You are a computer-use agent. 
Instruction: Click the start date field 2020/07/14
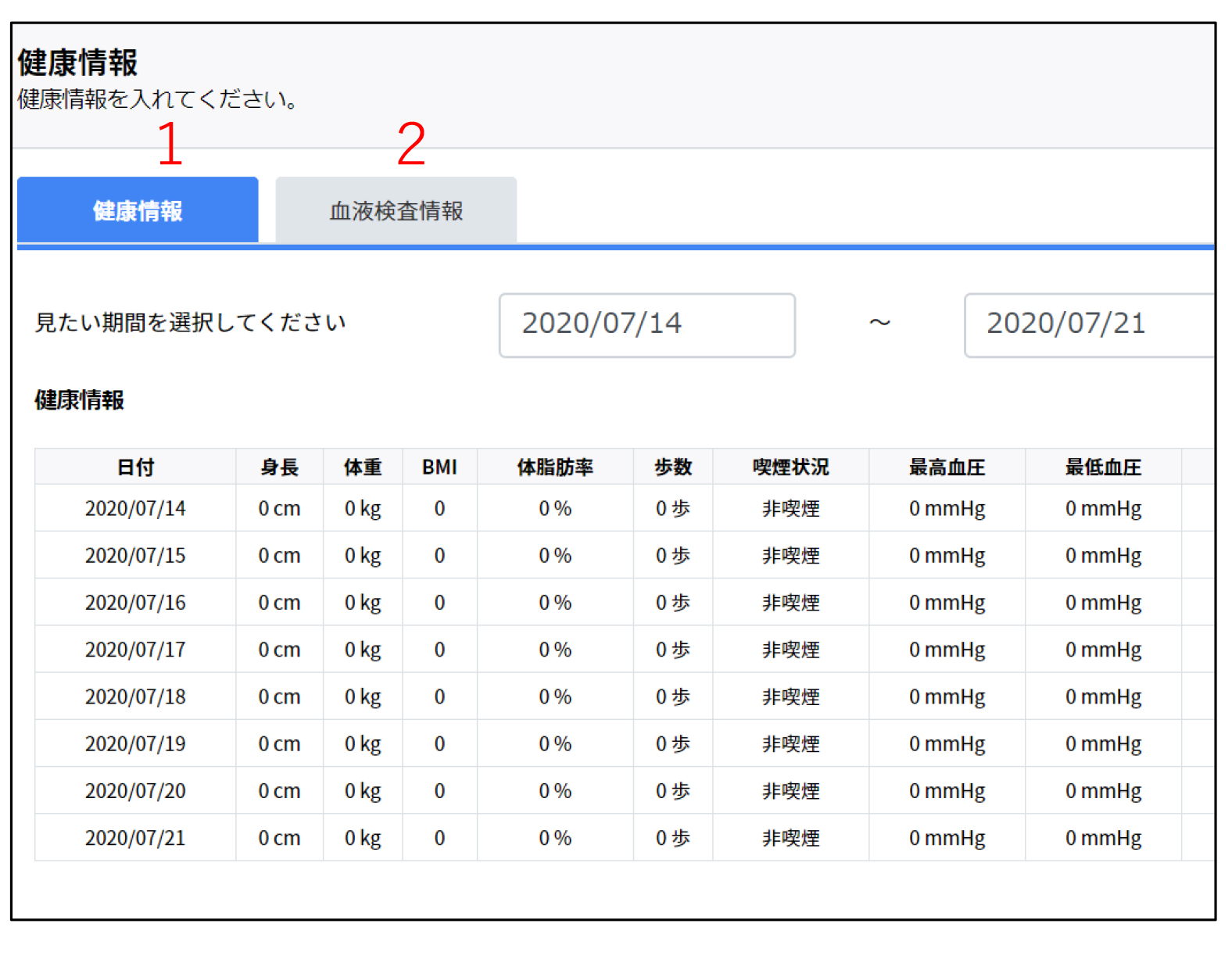(647, 325)
